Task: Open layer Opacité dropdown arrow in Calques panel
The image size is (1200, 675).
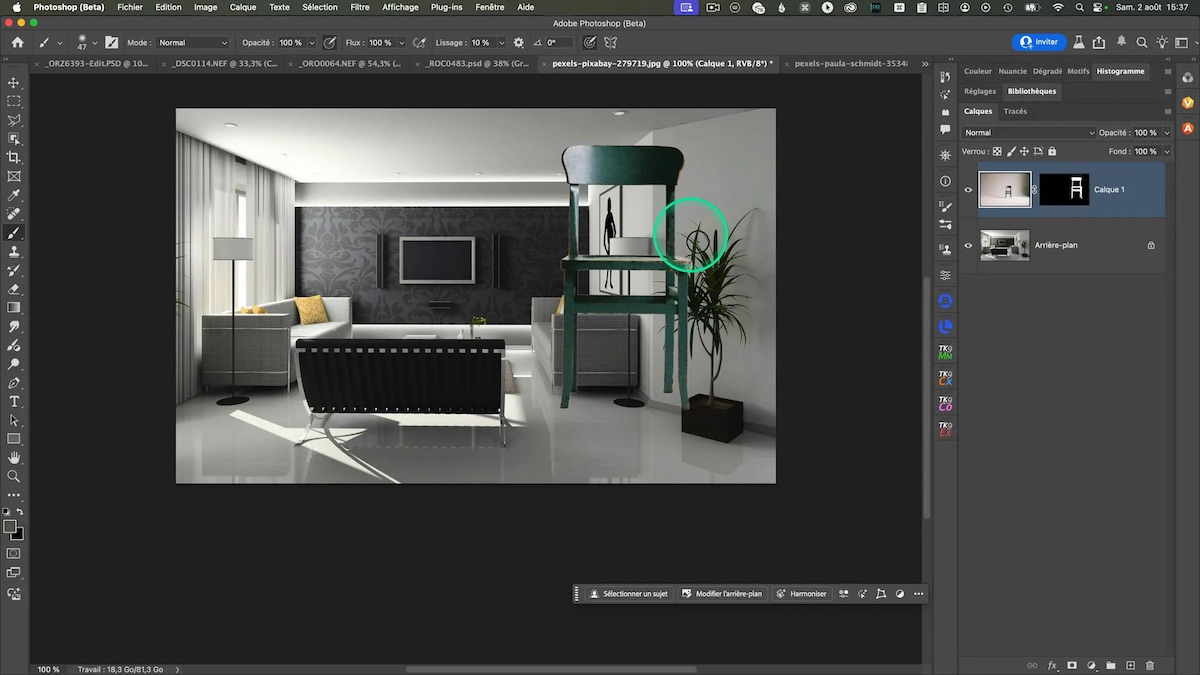Action: tap(1166, 132)
